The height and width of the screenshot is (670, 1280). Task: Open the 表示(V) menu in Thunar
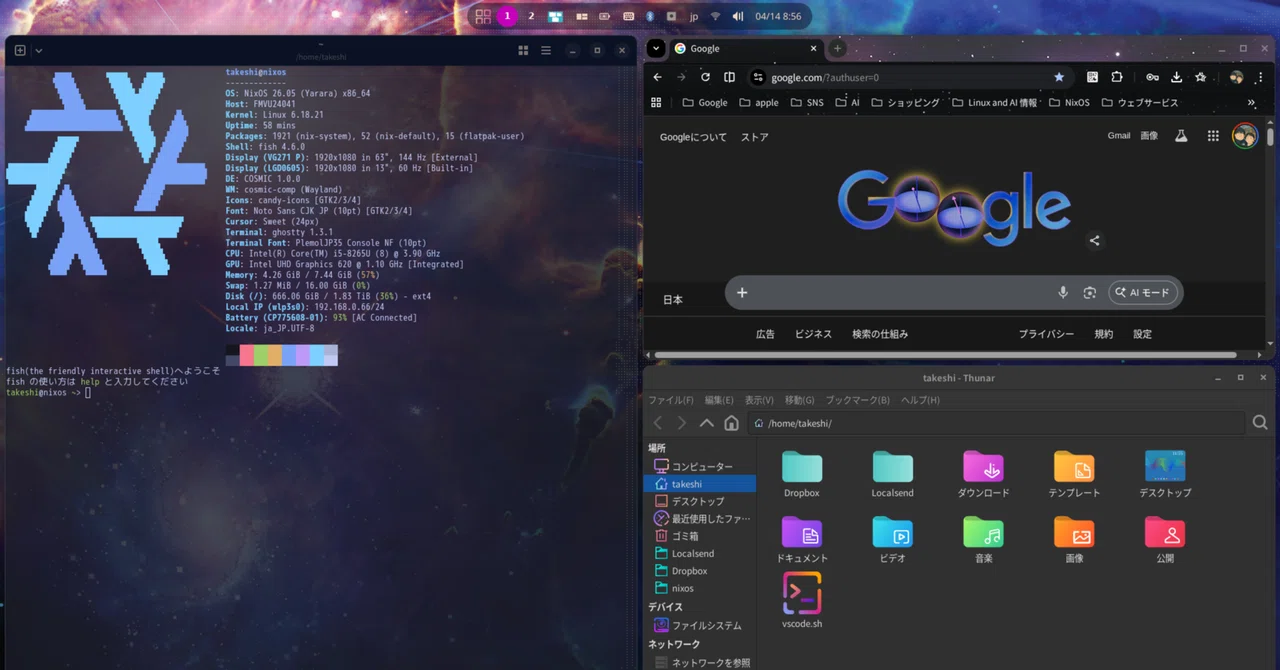[x=759, y=400]
